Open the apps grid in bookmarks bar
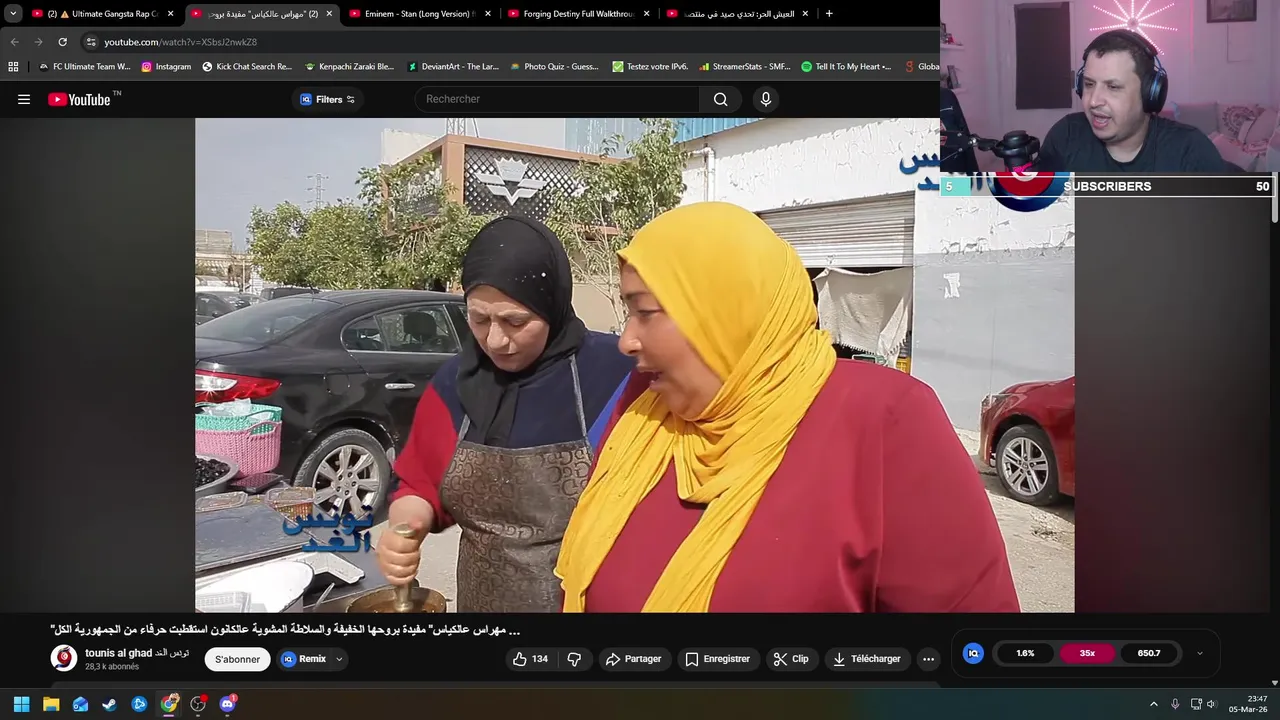 click(13, 67)
